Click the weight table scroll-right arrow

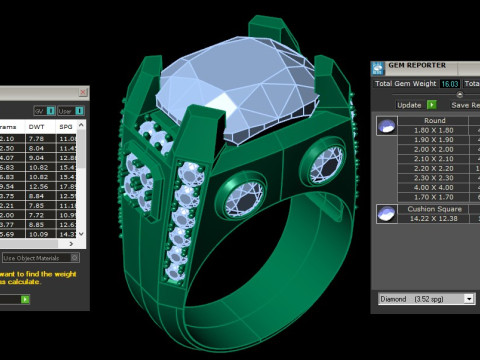tap(71, 244)
